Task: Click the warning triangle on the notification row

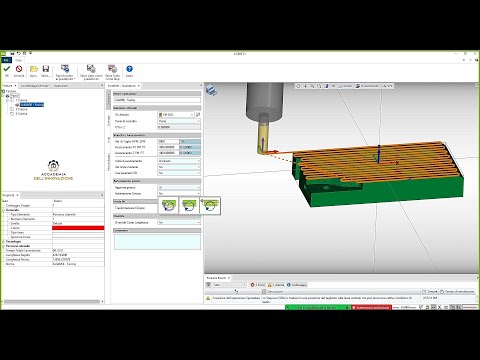Action: [x=208, y=298]
